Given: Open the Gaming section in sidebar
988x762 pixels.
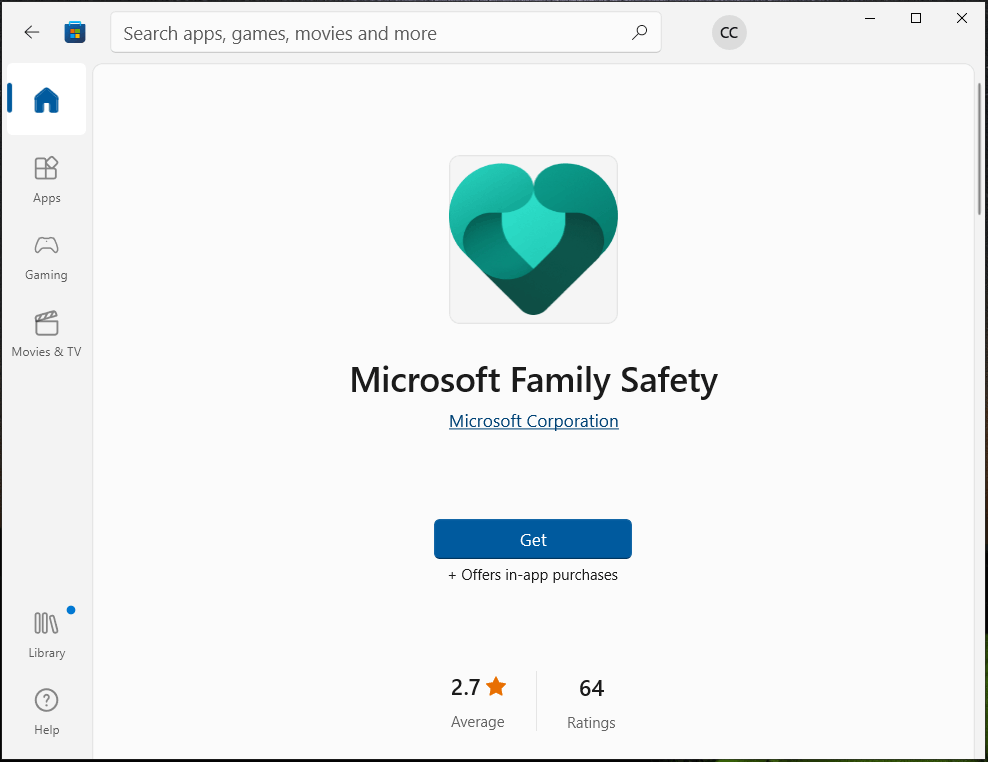Looking at the screenshot, I should (47, 258).
